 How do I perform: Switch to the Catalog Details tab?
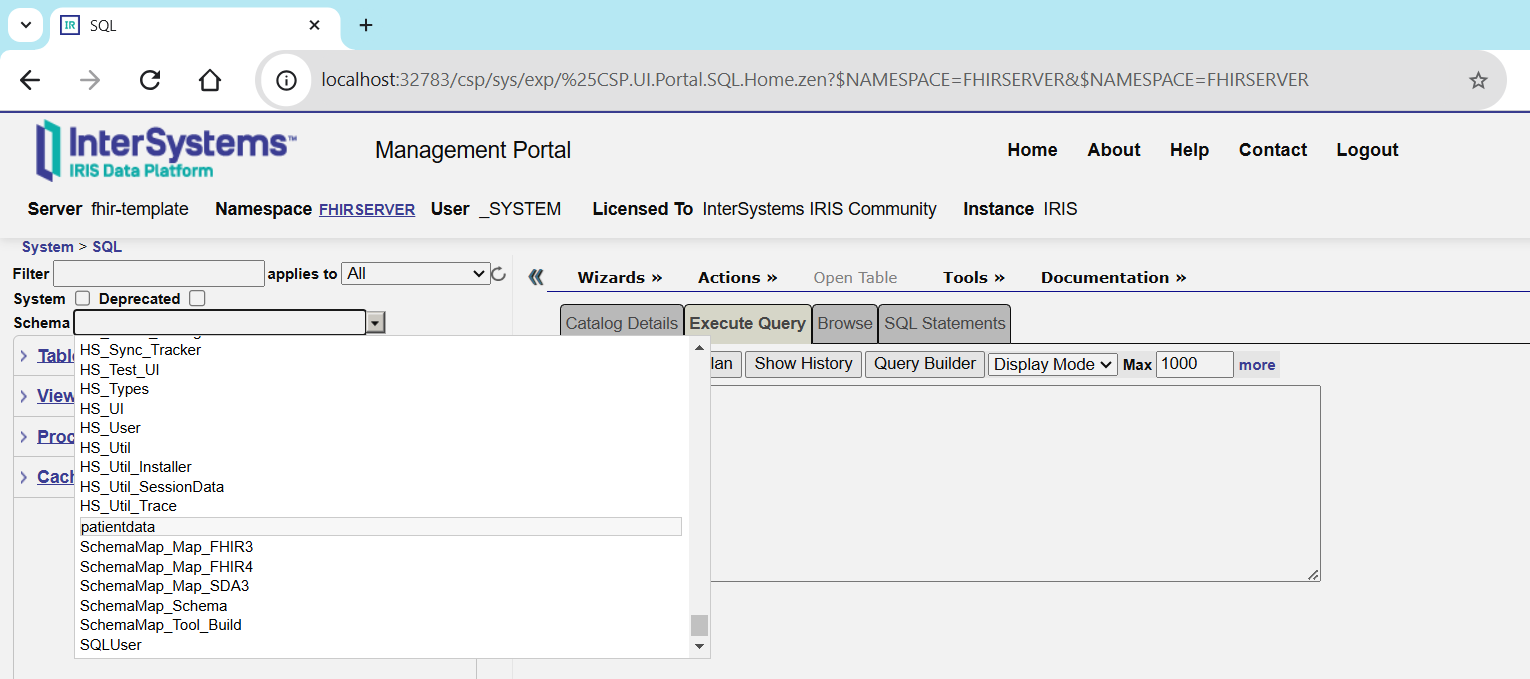point(622,323)
